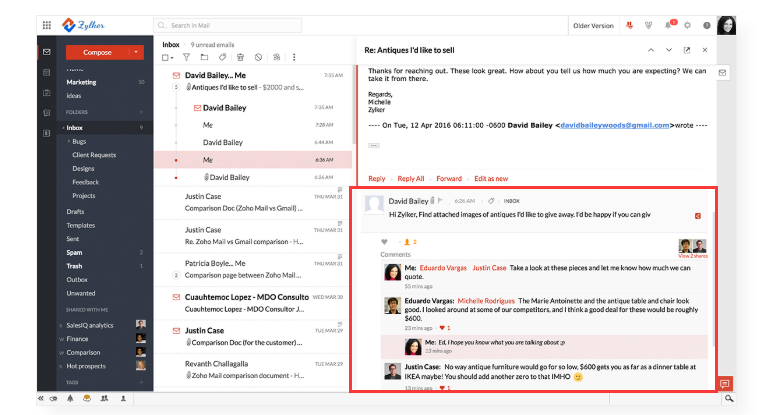Click the mark as spam icon
This screenshot has width=760, height=415.
click(x=258, y=57)
